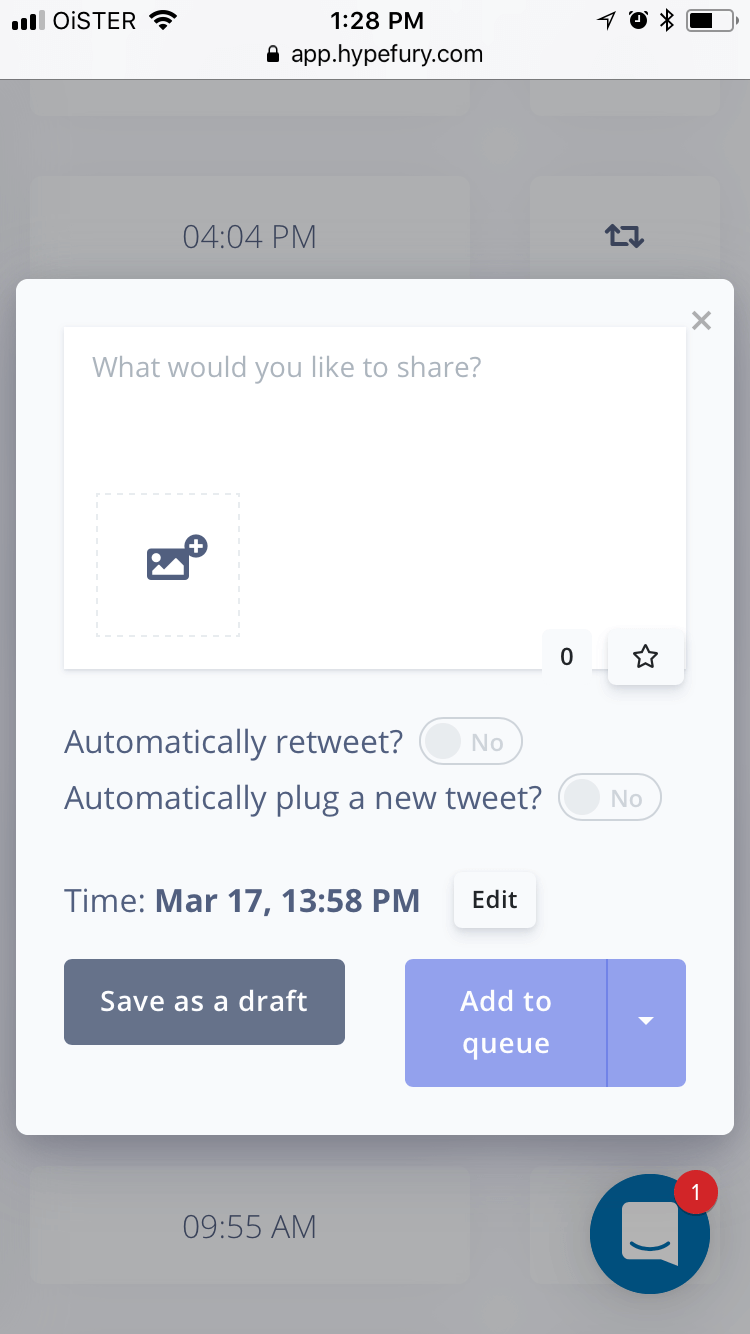Viewport: 750px width, 1334px height.
Task: Tap the alarm clock status icon
Action: click(x=638, y=20)
